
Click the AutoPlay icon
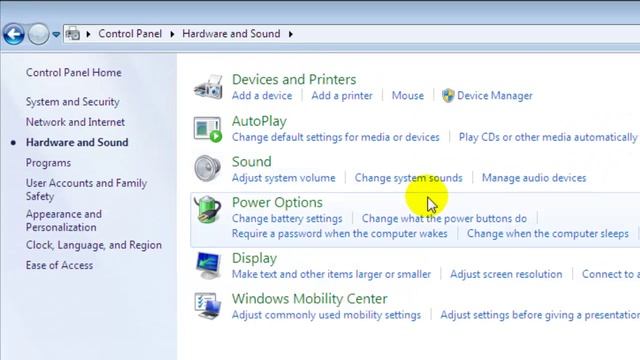click(x=208, y=129)
